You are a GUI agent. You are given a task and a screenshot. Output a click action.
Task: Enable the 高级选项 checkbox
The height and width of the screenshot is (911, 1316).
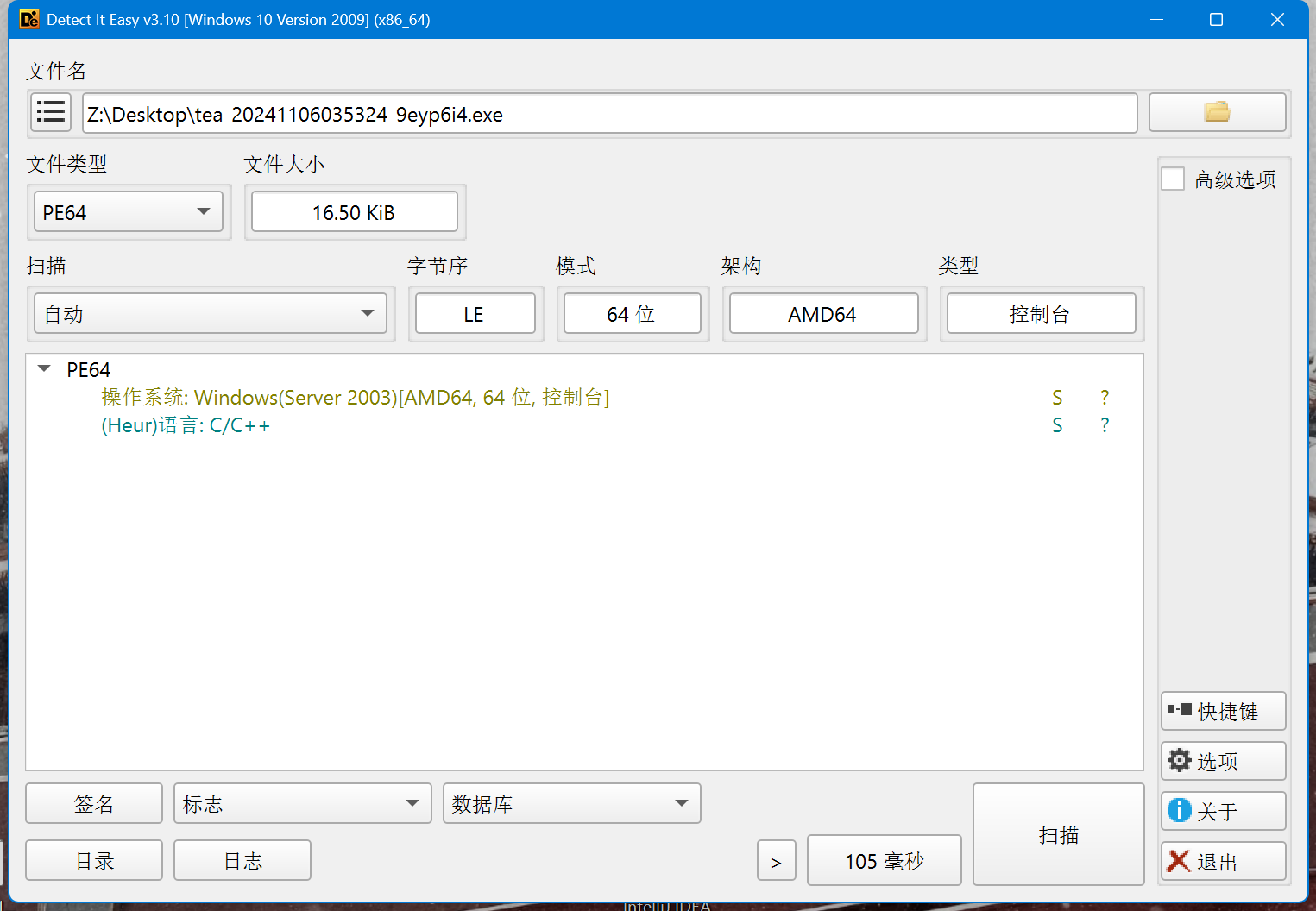coord(1173,179)
